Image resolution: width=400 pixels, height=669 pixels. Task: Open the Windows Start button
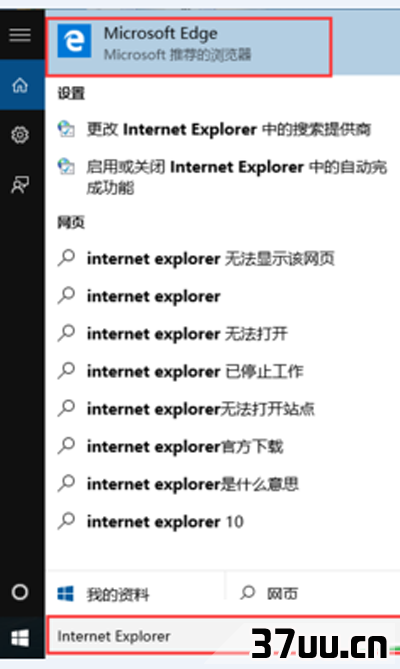[20, 638]
